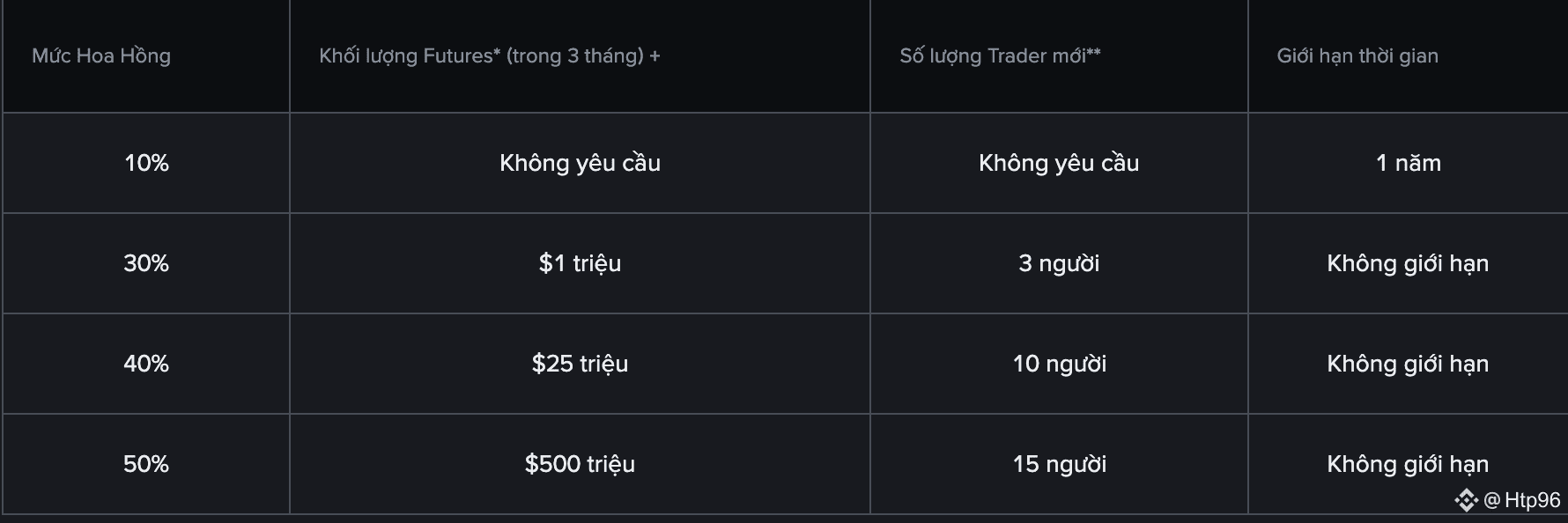Click the 10% commission cell

[x=146, y=163]
